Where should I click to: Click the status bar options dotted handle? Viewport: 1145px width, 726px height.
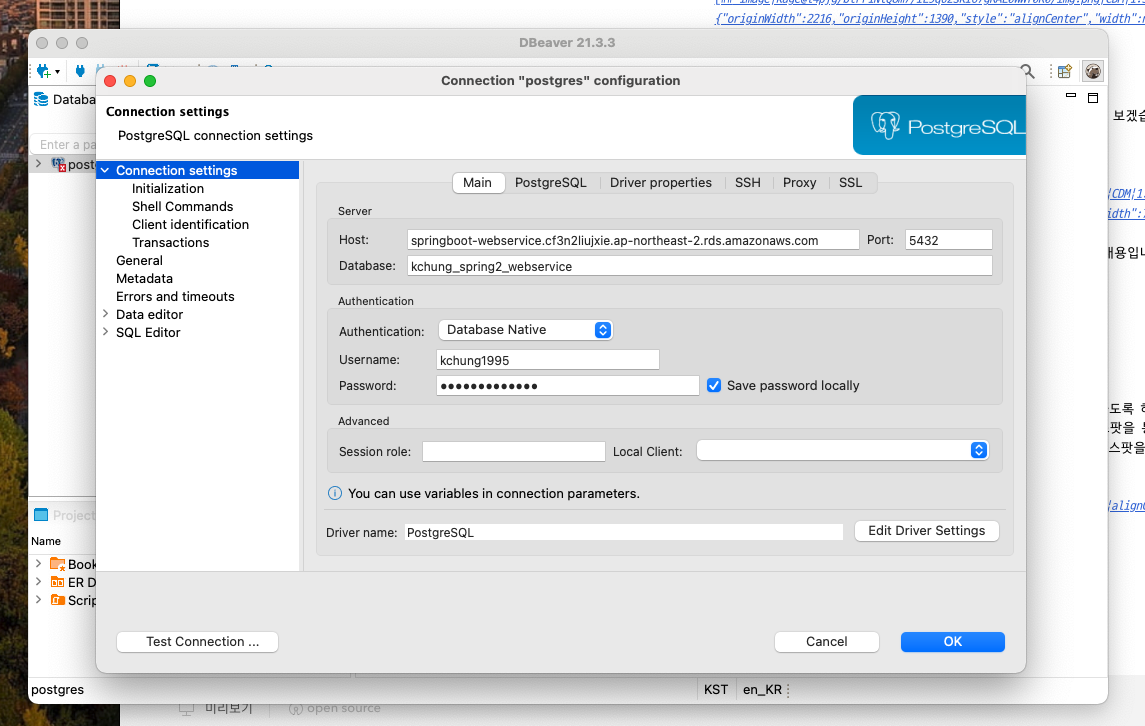(789, 690)
